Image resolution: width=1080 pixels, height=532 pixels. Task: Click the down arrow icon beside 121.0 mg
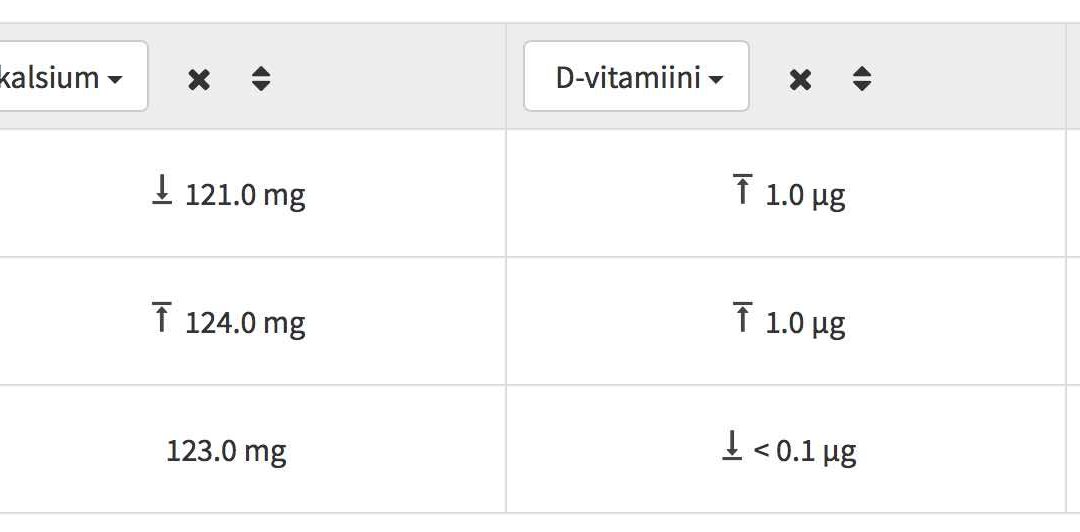tap(162, 190)
